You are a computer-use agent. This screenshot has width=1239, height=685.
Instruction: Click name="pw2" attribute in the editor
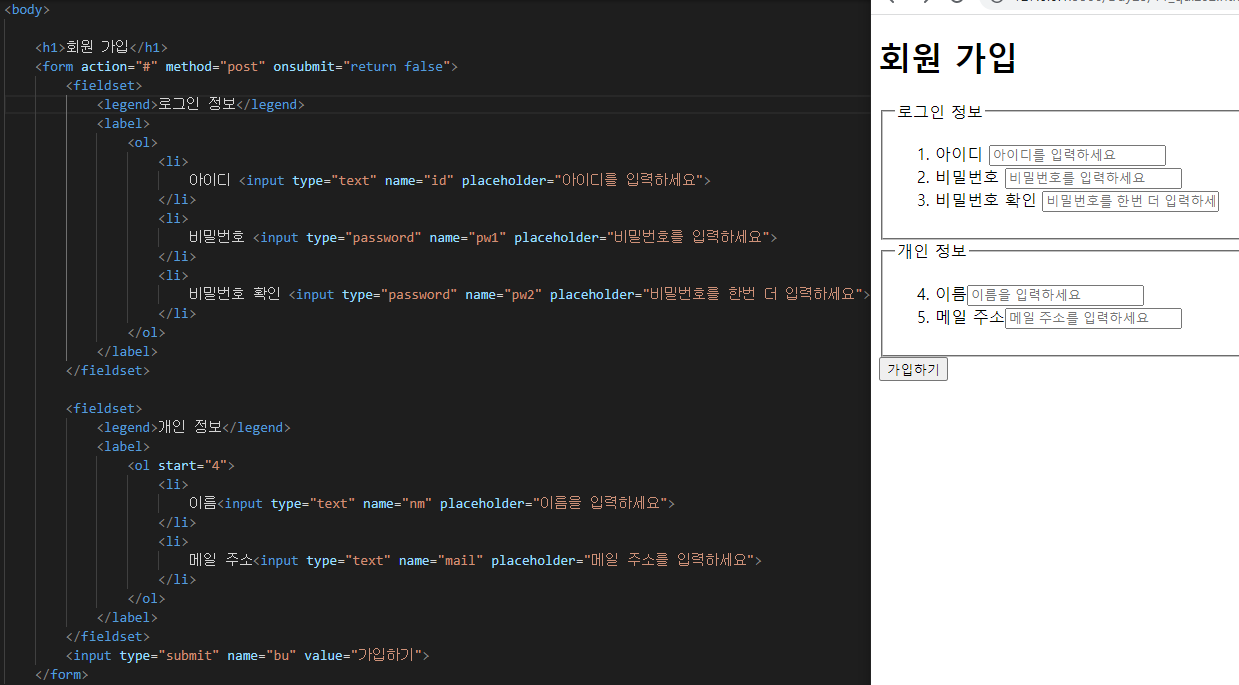(x=503, y=294)
